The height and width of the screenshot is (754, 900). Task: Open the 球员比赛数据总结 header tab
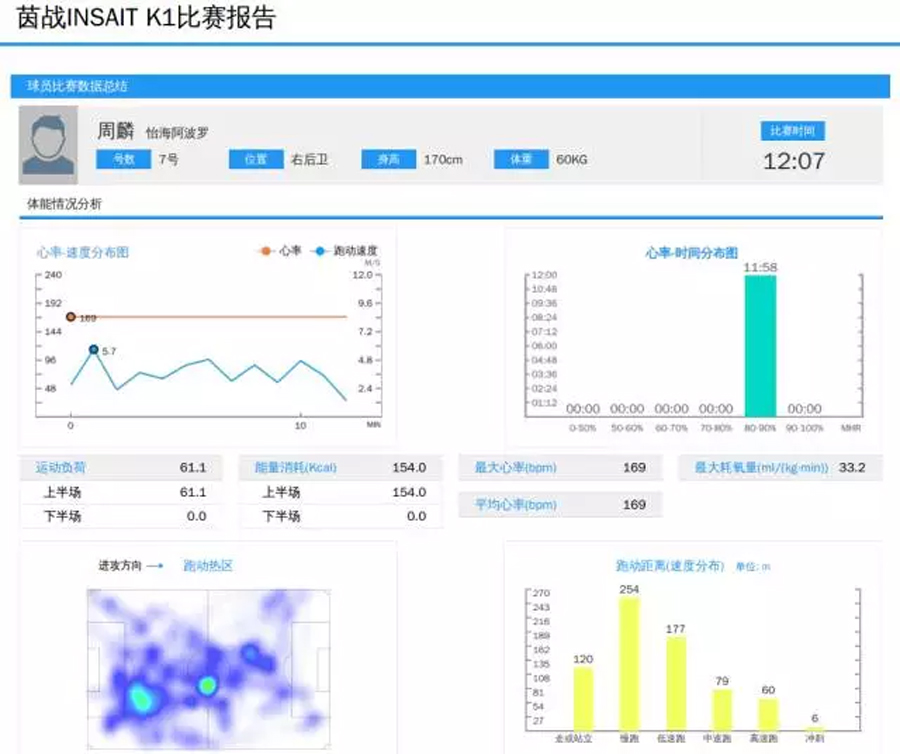coord(77,86)
